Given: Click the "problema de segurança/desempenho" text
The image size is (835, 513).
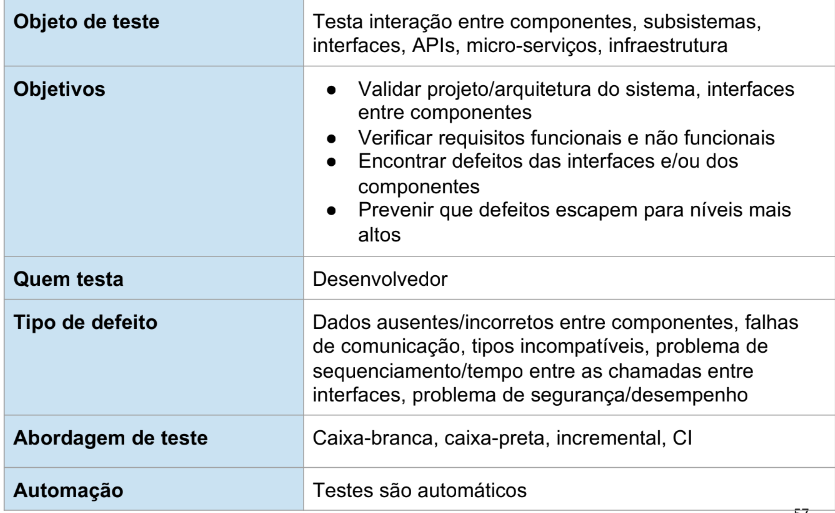Looking at the screenshot, I should pyautogui.click(x=580, y=395).
